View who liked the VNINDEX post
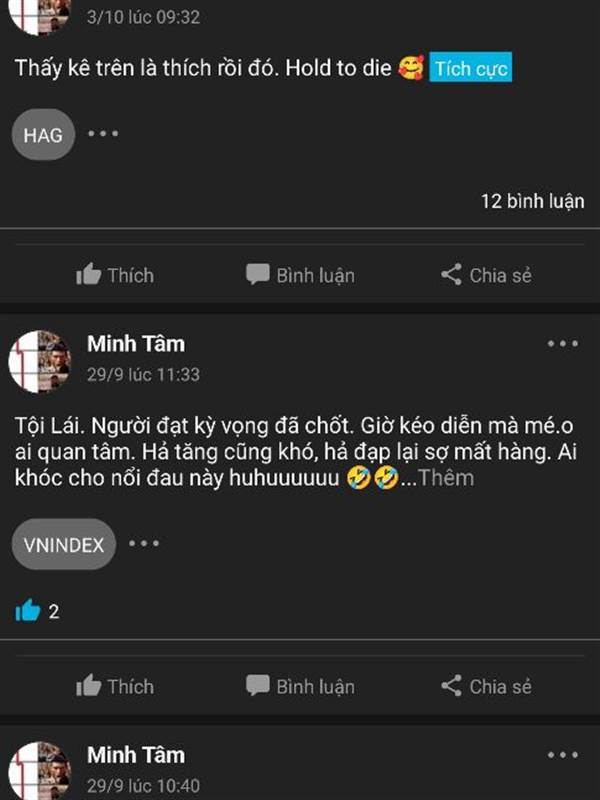This screenshot has width=600, height=800. tap(38, 610)
